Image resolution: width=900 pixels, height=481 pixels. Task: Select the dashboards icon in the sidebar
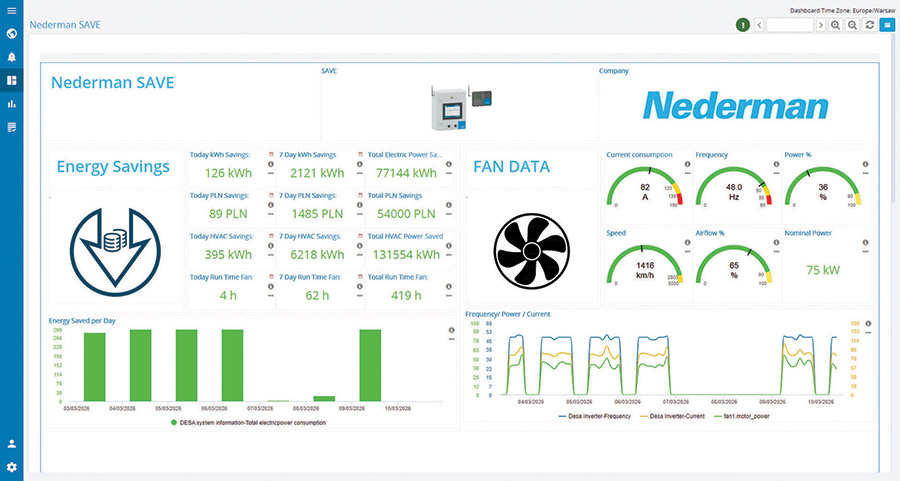pos(11,80)
